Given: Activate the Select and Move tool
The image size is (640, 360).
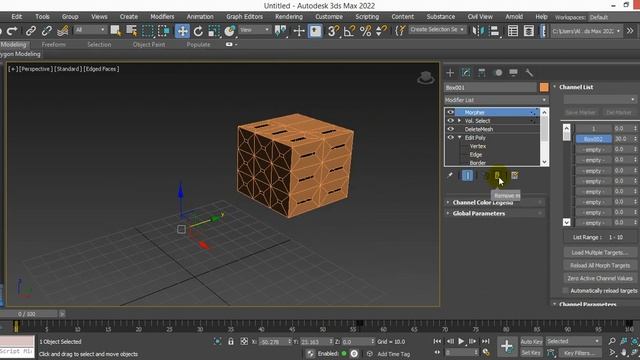Looking at the screenshot, I should tap(182, 31).
